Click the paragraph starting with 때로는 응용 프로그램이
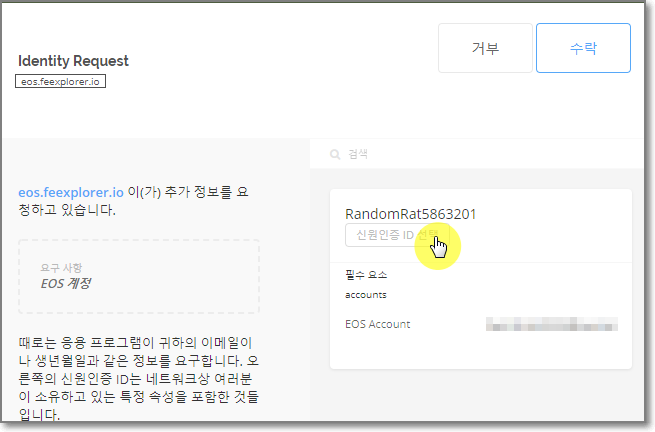Image resolution: width=655 pixels, height=432 pixels. click(139, 379)
